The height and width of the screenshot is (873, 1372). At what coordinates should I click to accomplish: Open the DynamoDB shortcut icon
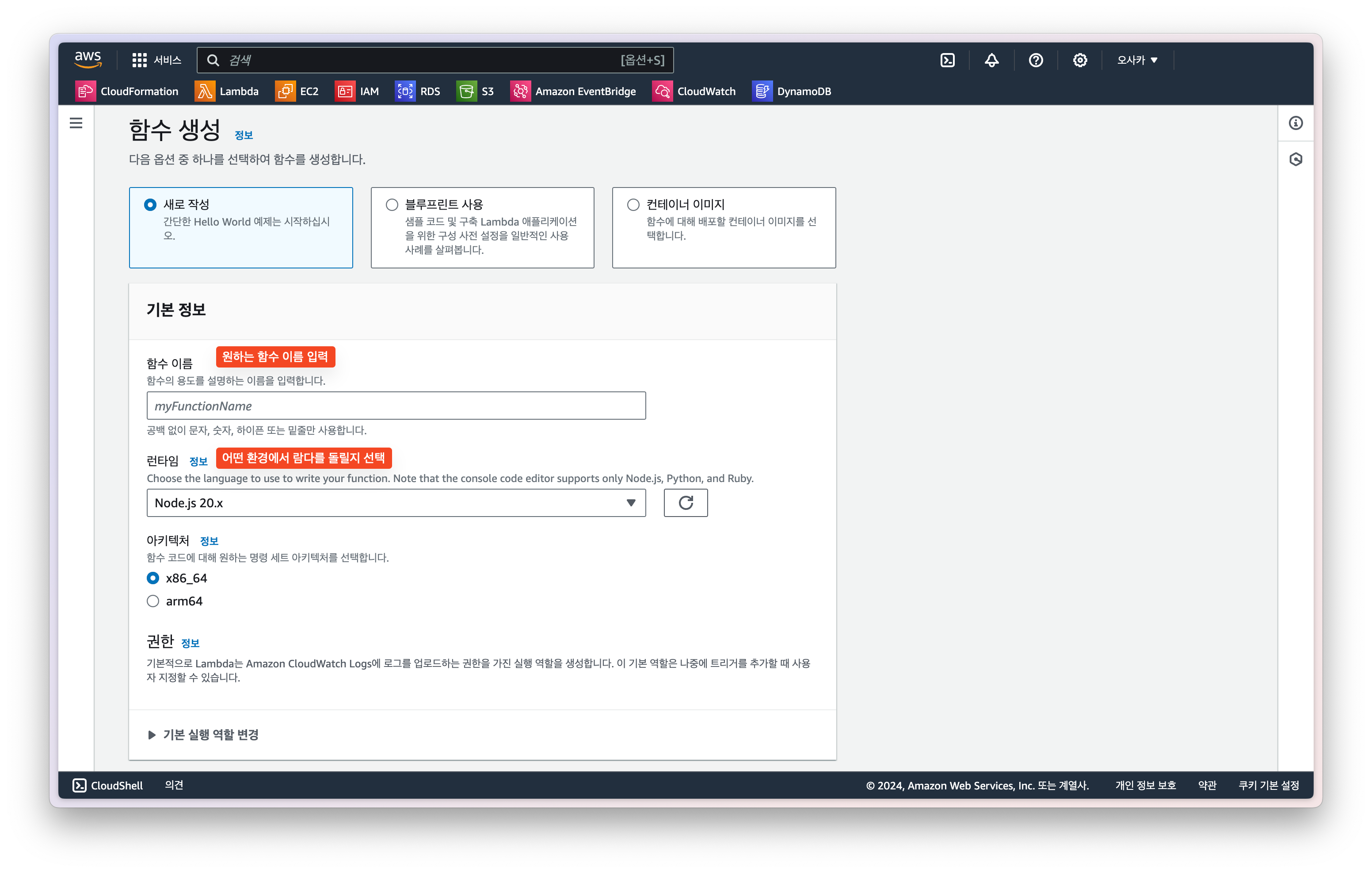click(762, 91)
